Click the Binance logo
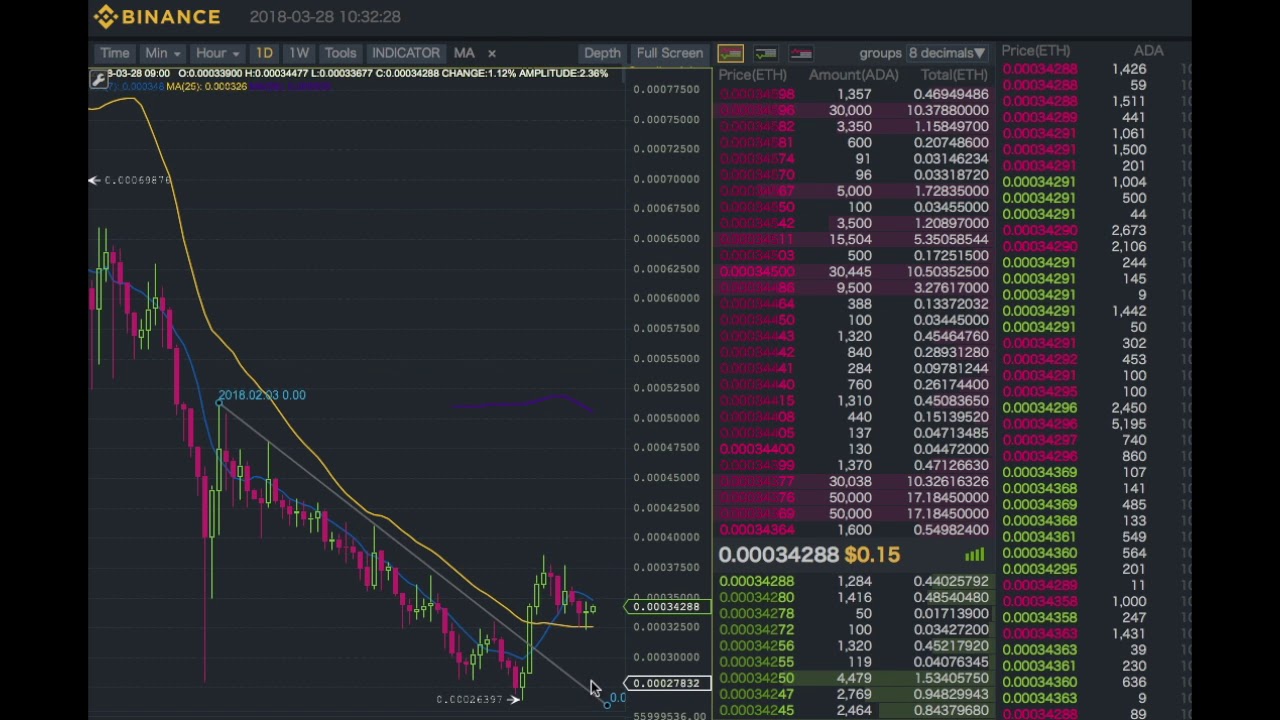1280x720 pixels. pyautogui.click(x=157, y=17)
